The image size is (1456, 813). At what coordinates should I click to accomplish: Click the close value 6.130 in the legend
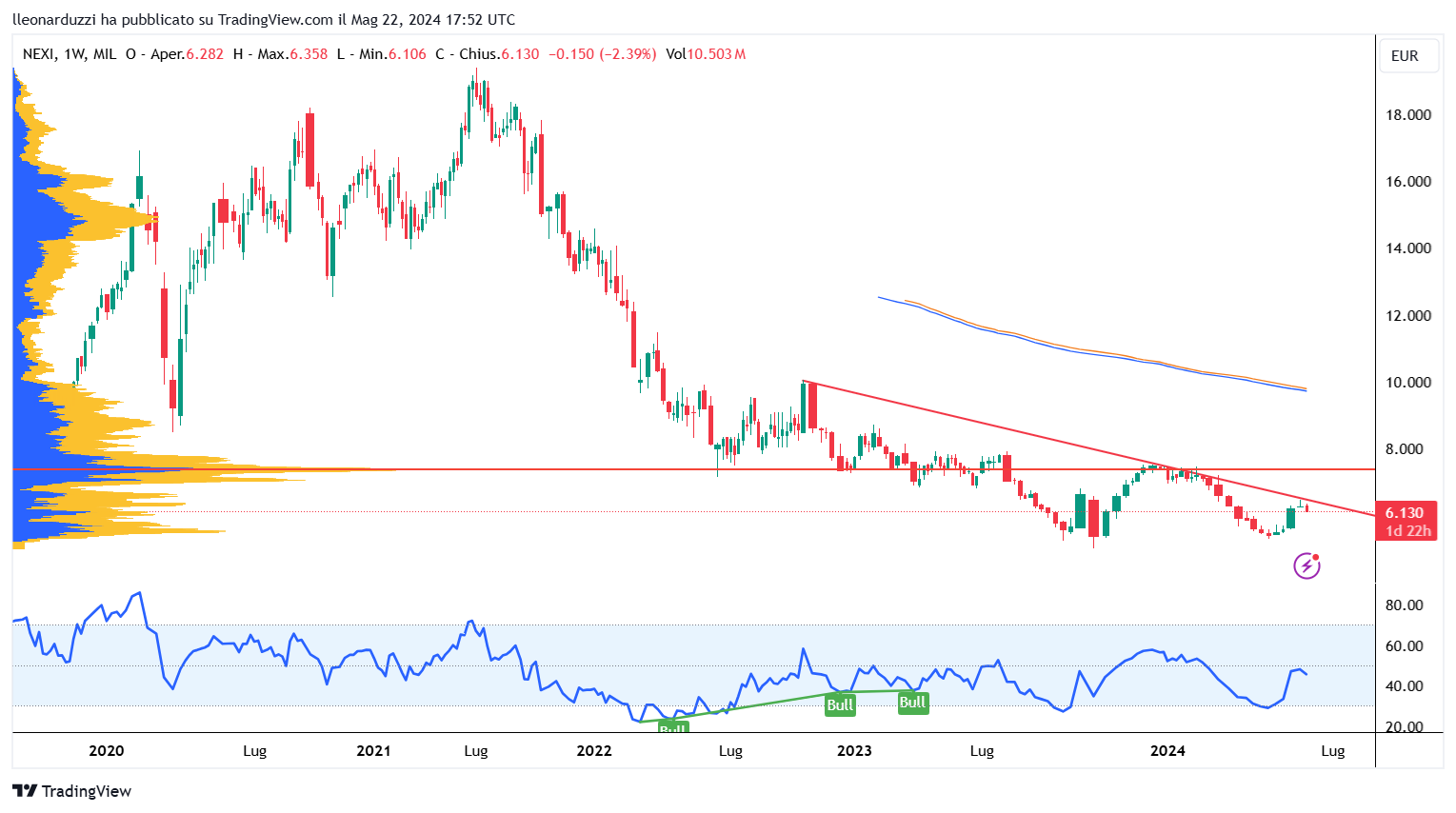(x=520, y=54)
